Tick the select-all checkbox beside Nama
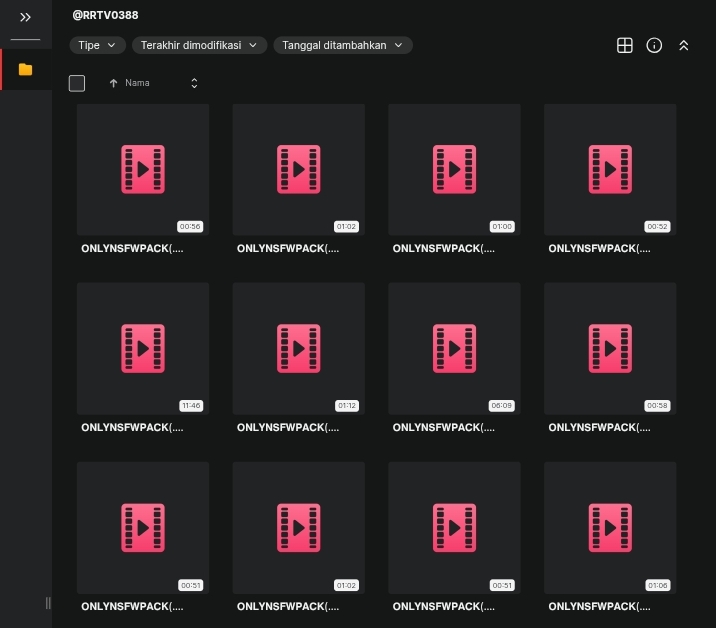Screen dimensions: 716x628 [77, 83]
